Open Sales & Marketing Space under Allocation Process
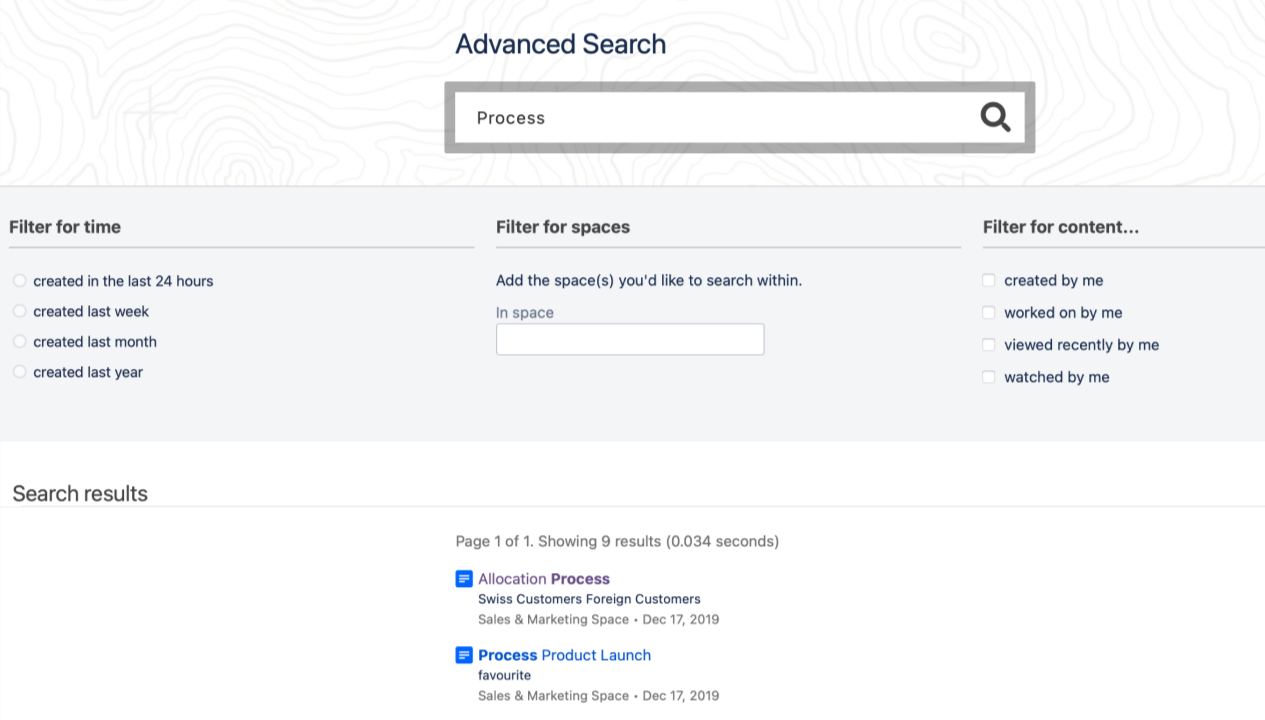This screenshot has width=1265, height=720. tap(553, 619)
